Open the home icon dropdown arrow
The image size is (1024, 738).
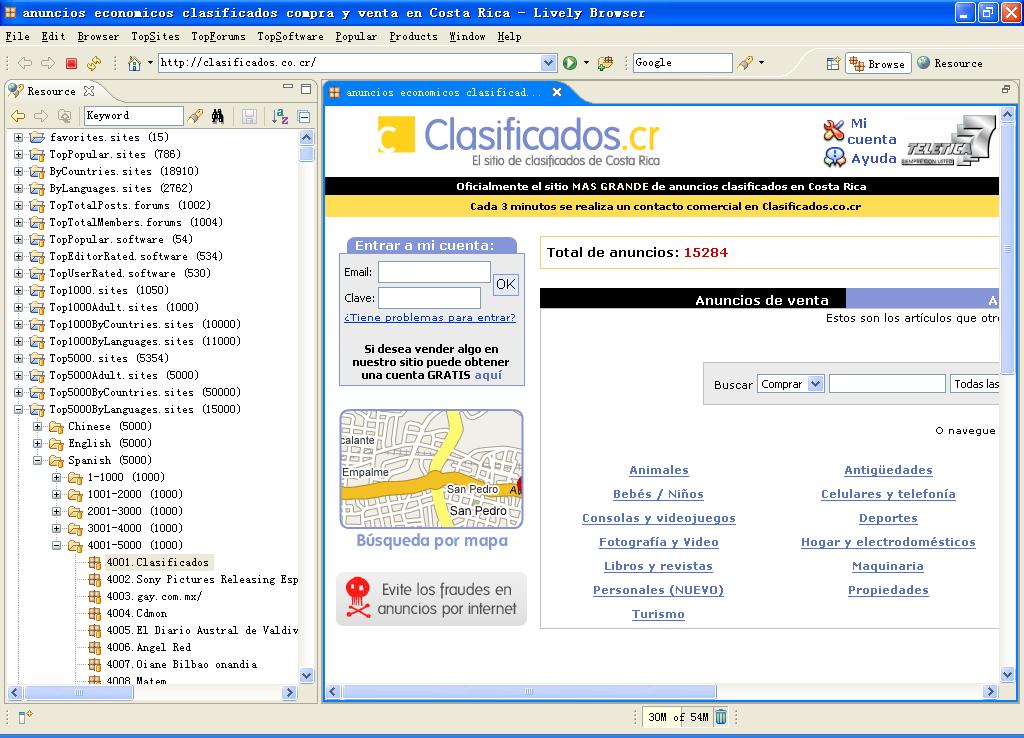click(x=150, y=63)
